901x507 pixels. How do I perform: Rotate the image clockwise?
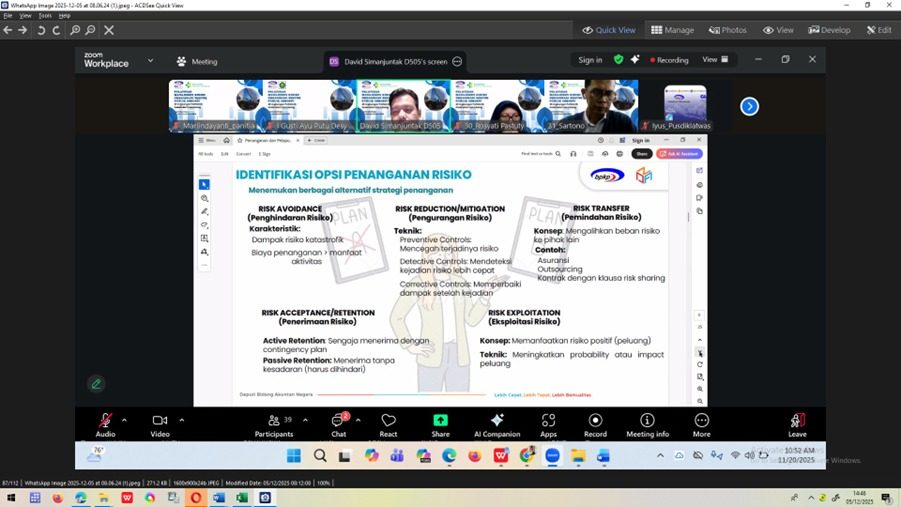point(56,30)
